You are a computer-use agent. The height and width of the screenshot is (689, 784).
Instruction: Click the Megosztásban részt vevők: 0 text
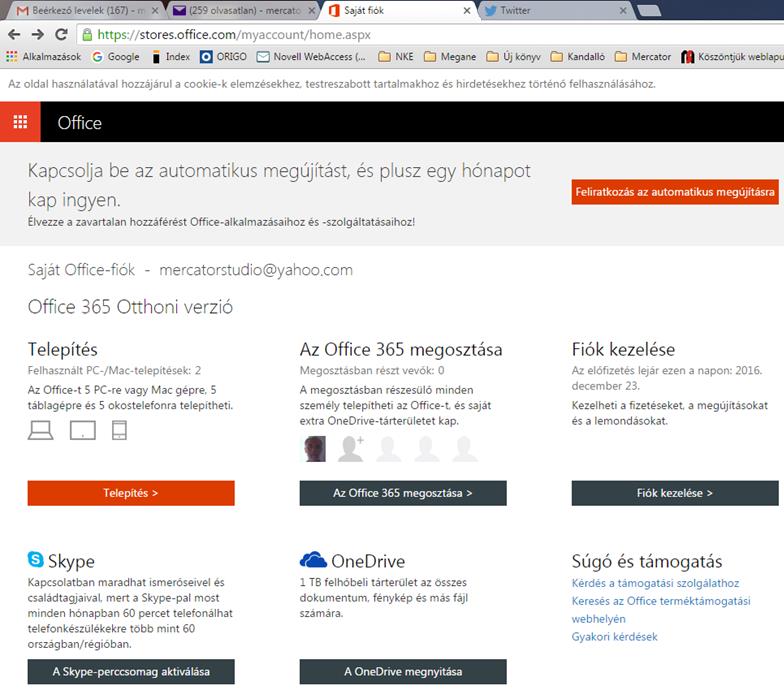[x=372, y=370]
